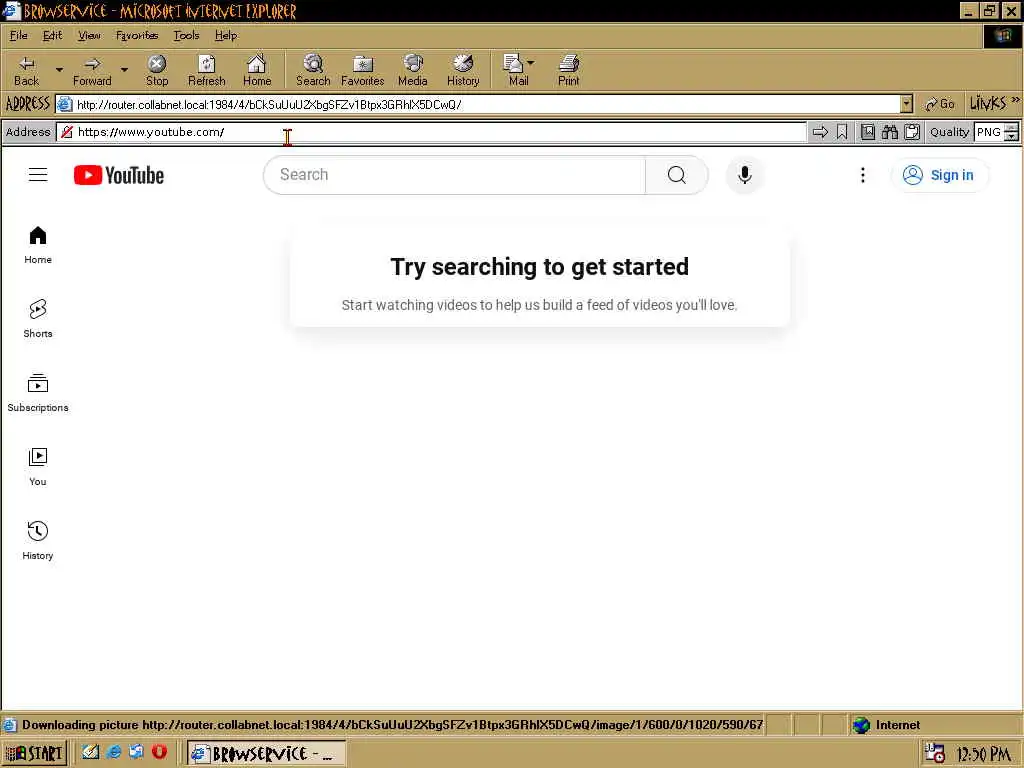Click the binoculars find icon
The width and height of the screenshot is (1024, 768).
coord(889,133)
